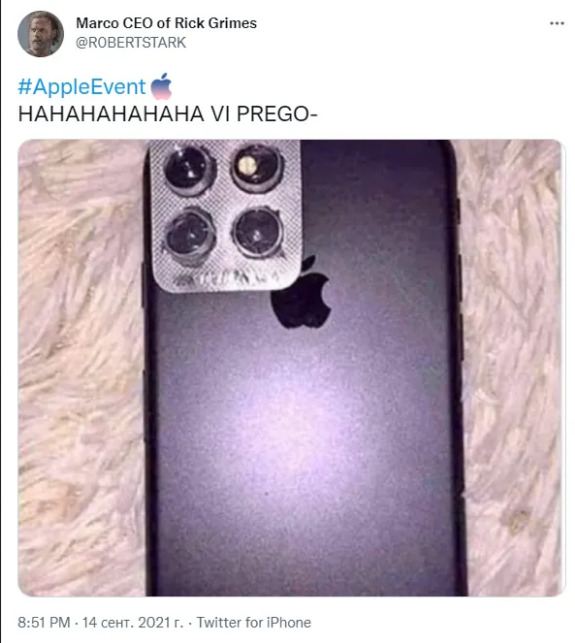Select the HAHAHAHAHAHA VI PREGO- tweet text
Viewport: 575px width, 643px height.
click(x=168, y=114)
